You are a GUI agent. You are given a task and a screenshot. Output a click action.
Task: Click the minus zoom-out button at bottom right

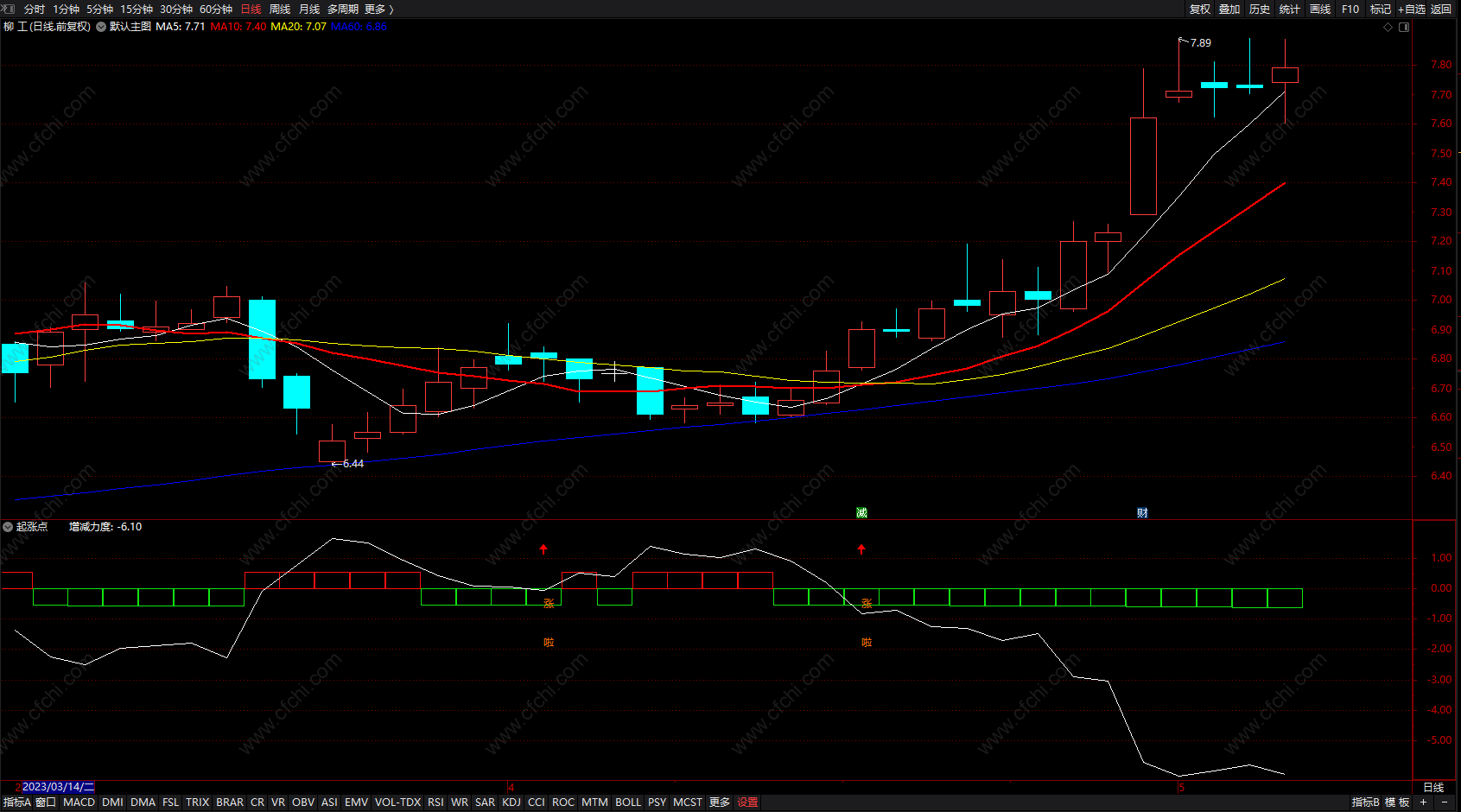1445,802
